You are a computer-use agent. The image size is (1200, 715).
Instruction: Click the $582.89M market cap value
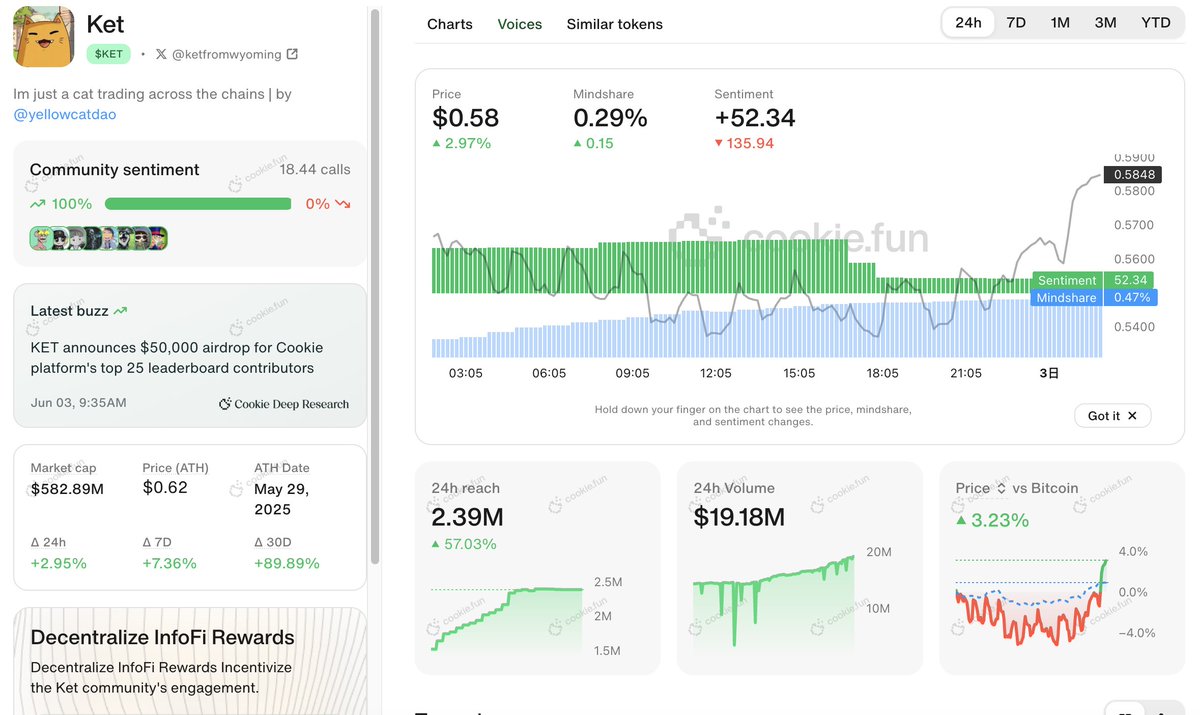click(x=67, y=489)
